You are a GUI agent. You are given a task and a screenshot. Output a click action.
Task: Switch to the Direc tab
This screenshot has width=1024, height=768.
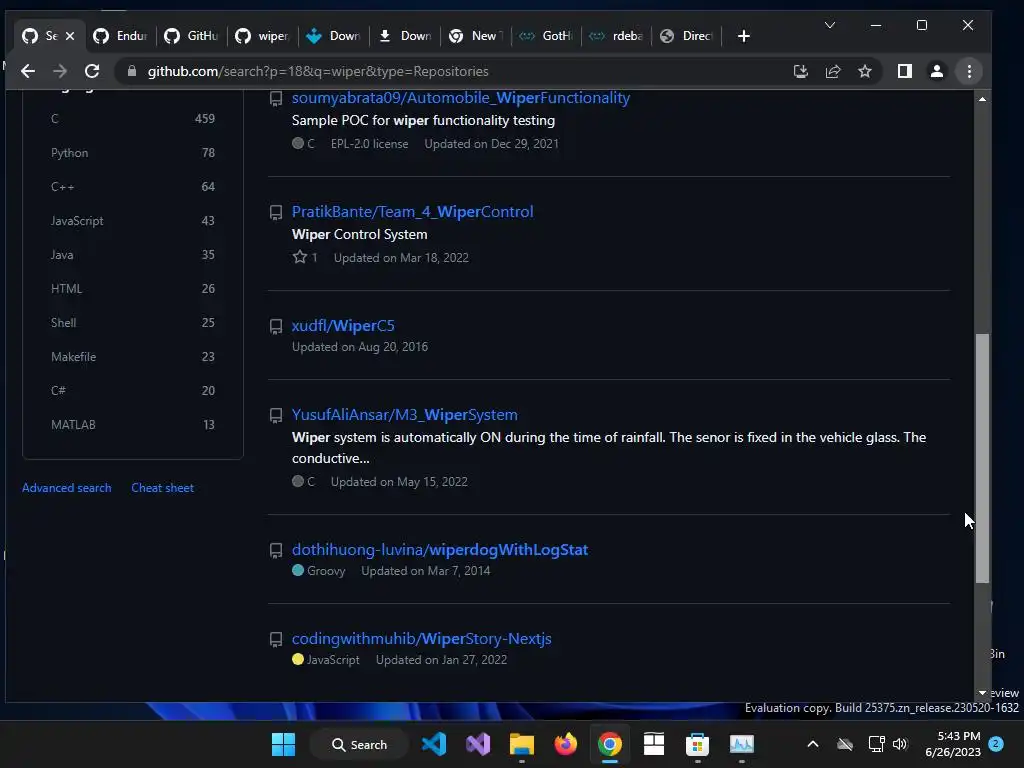pyautogui.click(x=687, y=36)
